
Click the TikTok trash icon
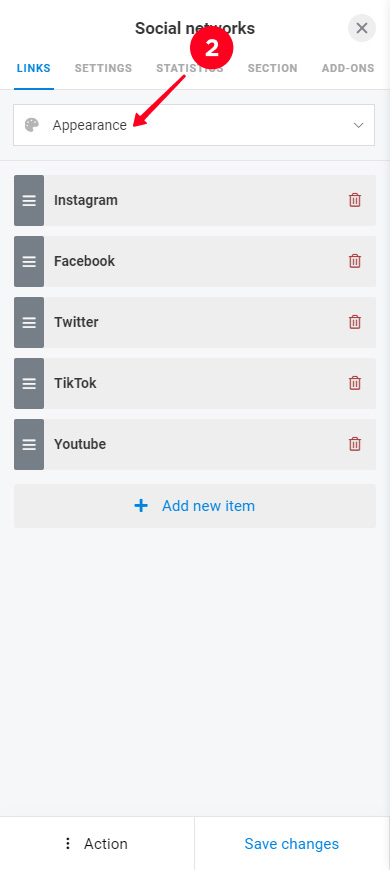click(x=355, y=383)
